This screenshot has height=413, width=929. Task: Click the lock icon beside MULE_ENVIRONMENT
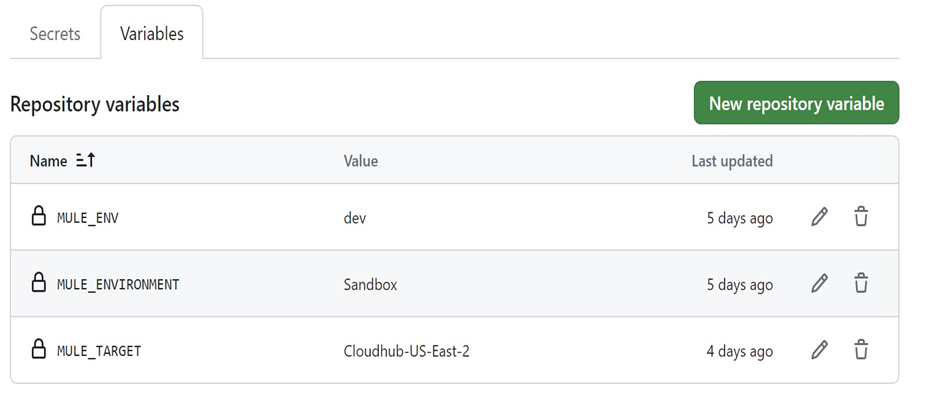pyautogui.click(x=39, y=284)
